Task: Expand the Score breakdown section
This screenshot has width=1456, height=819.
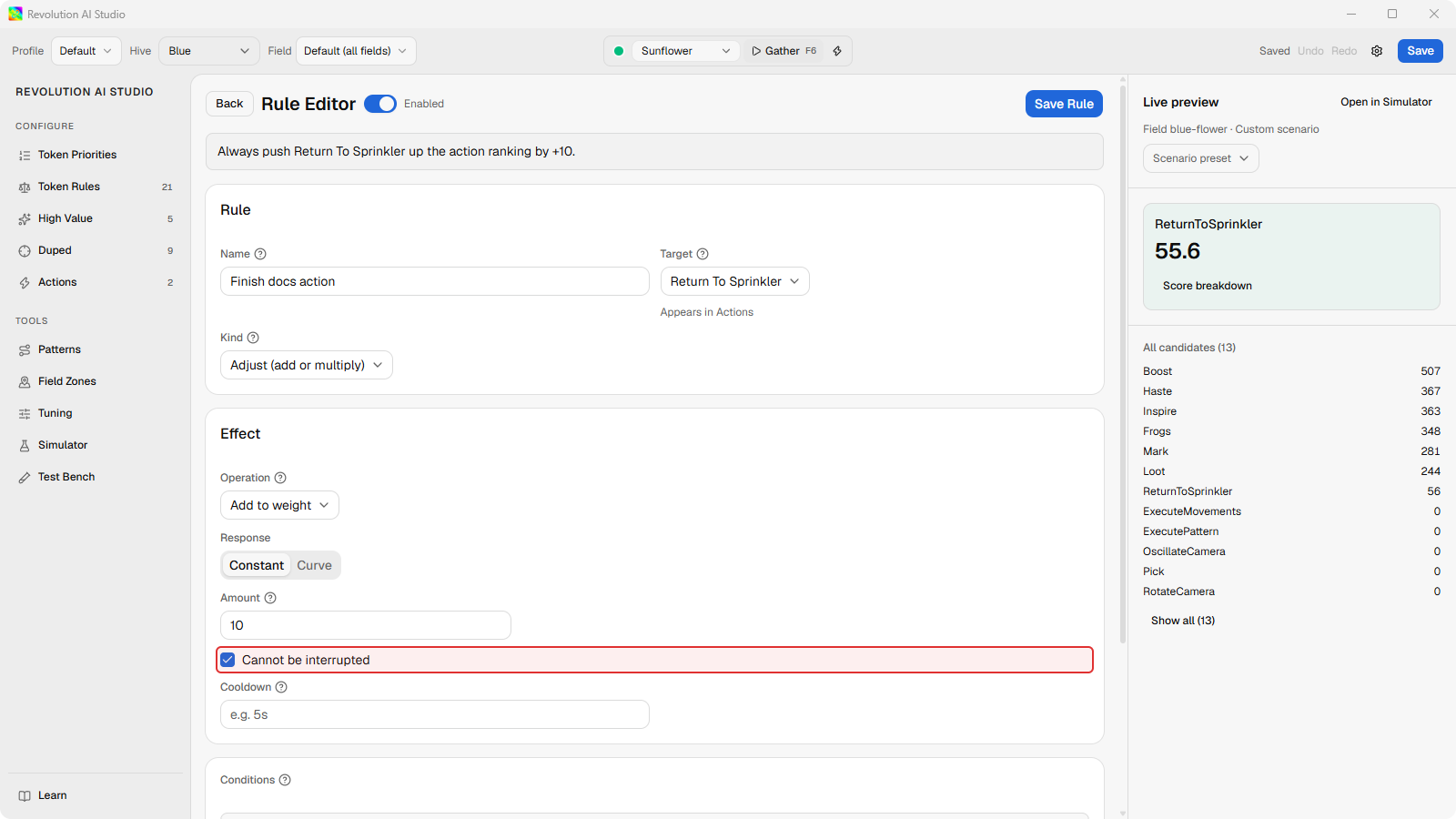Action: (x=1208, y=286)
